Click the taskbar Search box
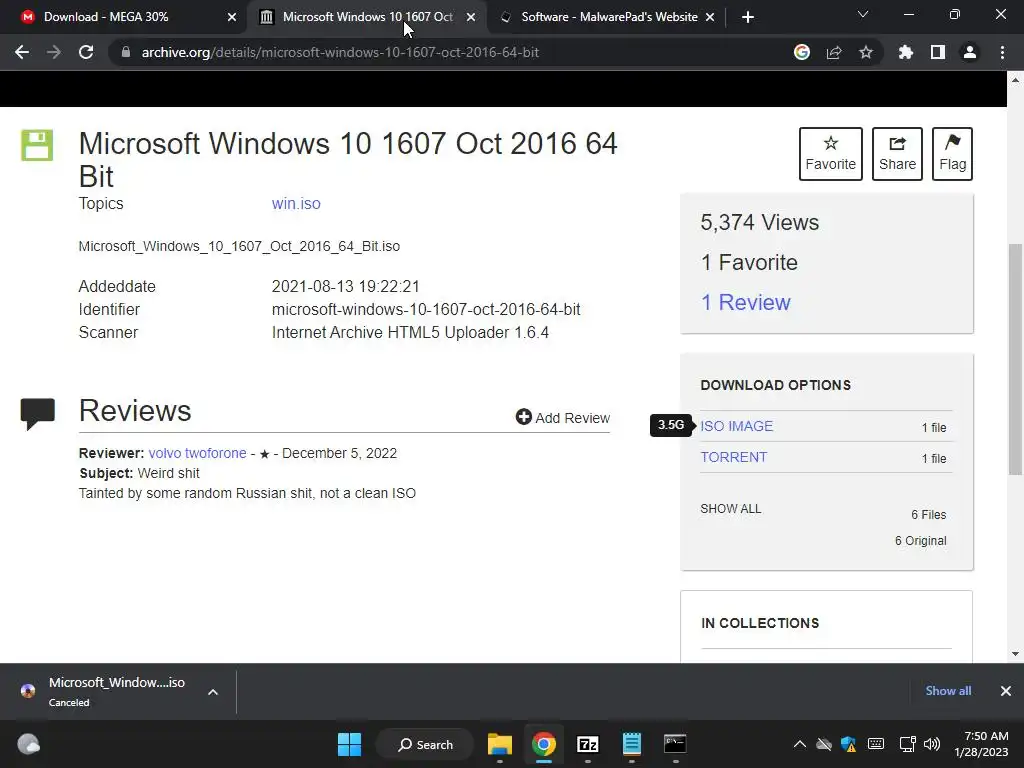Image resolution: width=1024 pixels, height=768 pixels. 425,744
